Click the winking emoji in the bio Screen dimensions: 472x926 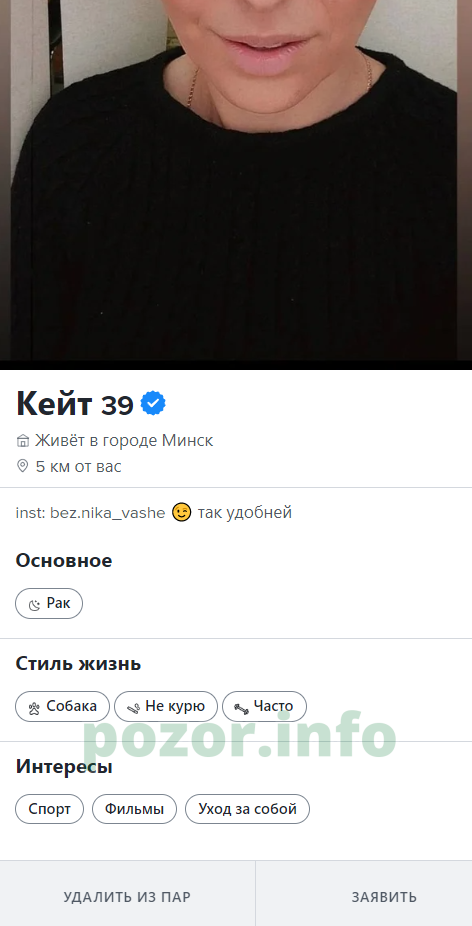click(181, 512)
